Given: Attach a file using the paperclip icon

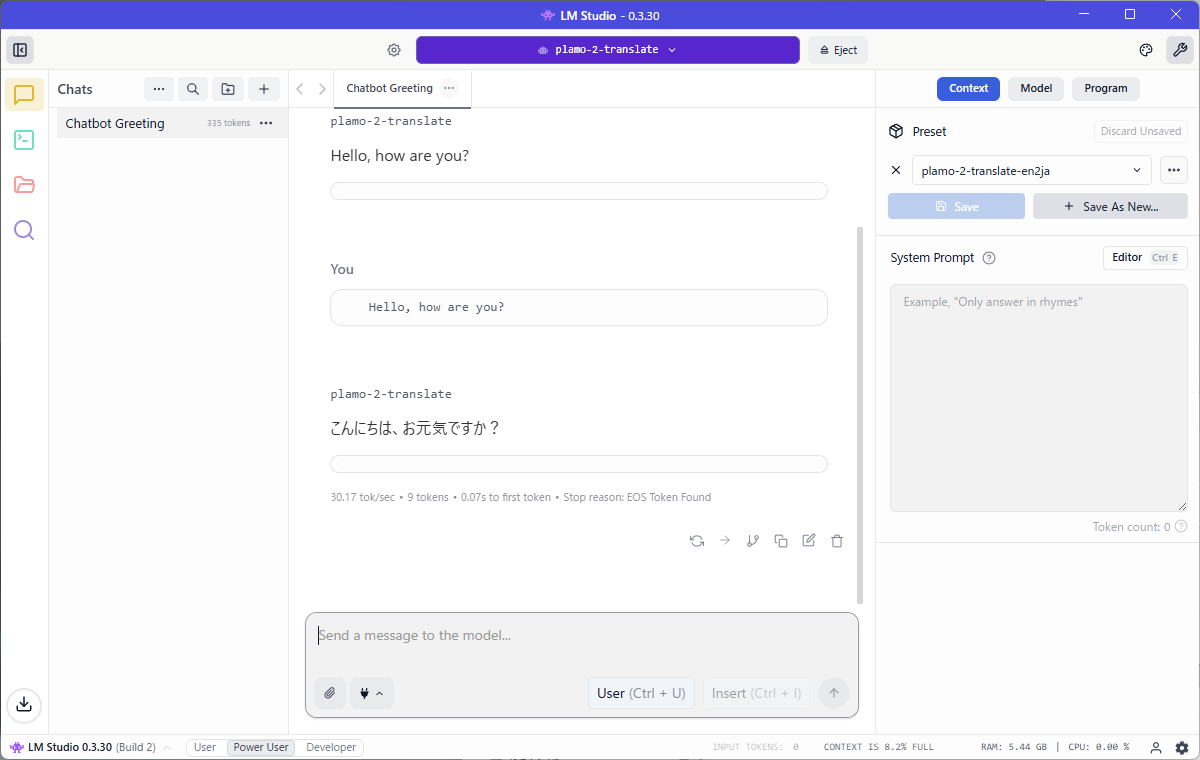Looking at the screenshot, I should [x=330, y=693].
